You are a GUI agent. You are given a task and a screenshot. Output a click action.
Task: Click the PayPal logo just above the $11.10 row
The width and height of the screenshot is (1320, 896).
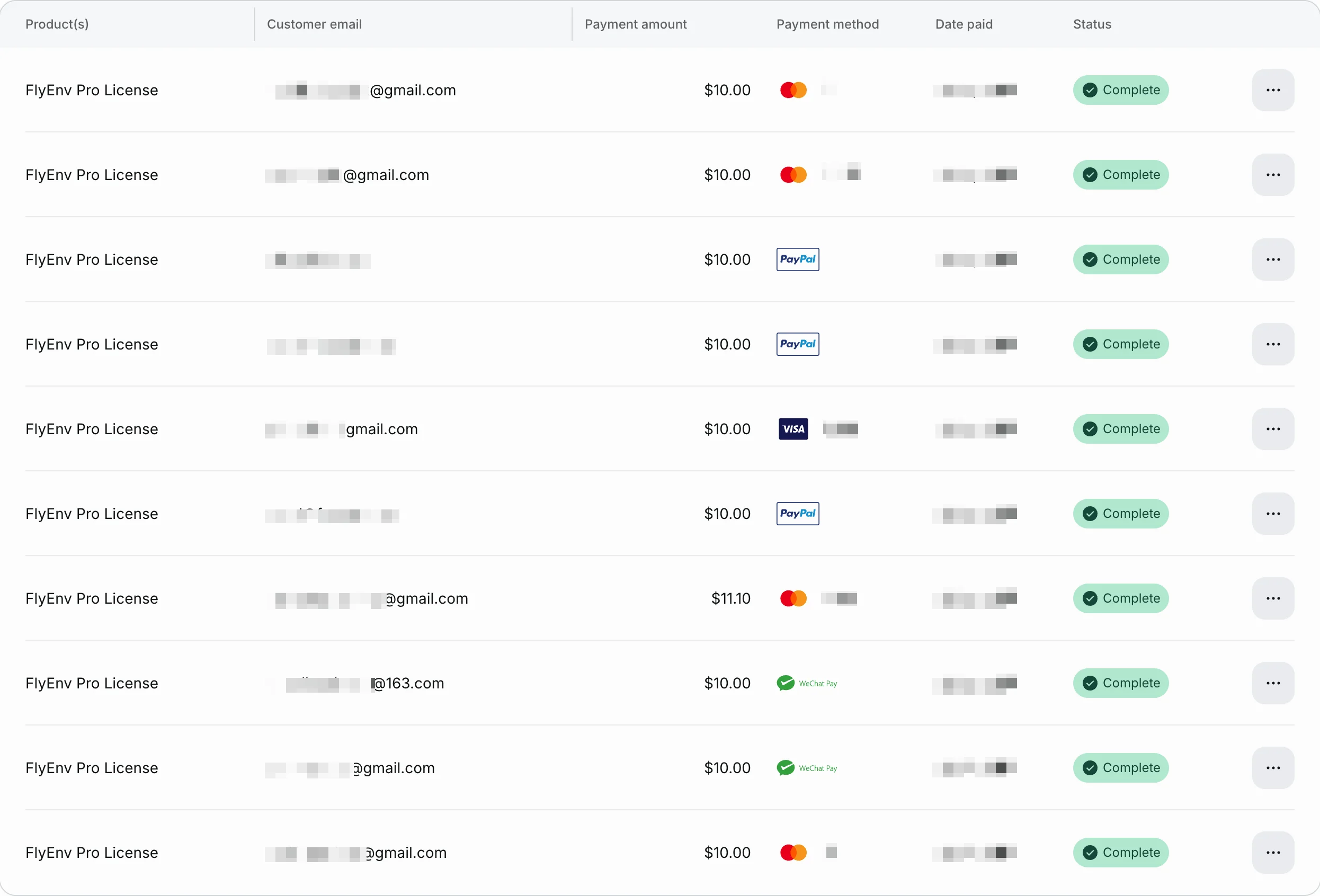797,513
